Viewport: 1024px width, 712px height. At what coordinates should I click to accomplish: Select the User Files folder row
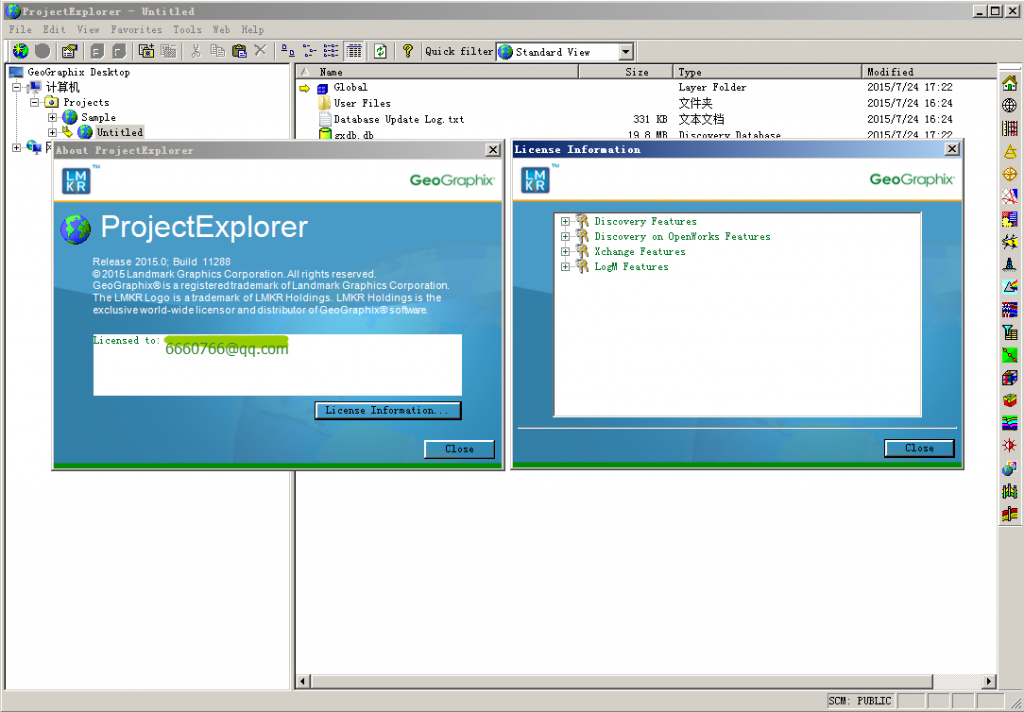[362, 103]
